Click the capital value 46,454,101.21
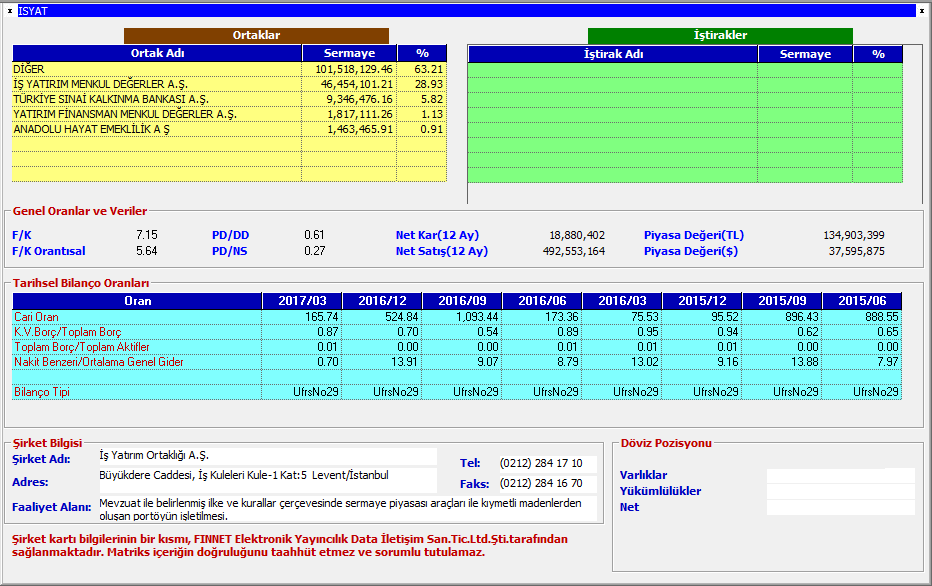Image resolution: width=932 pixels, height=586 pixels. pos(357,84)
